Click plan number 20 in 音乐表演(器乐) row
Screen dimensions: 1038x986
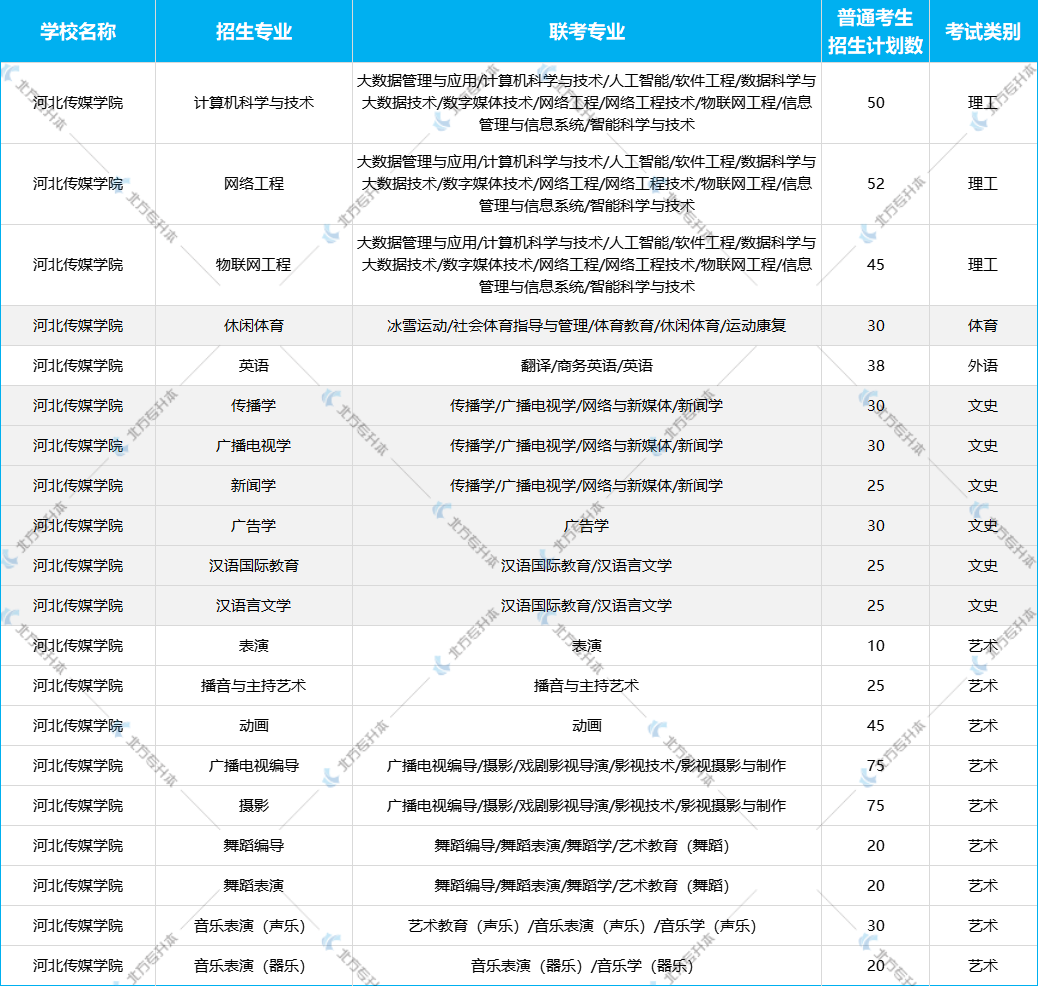click(875, 965)
